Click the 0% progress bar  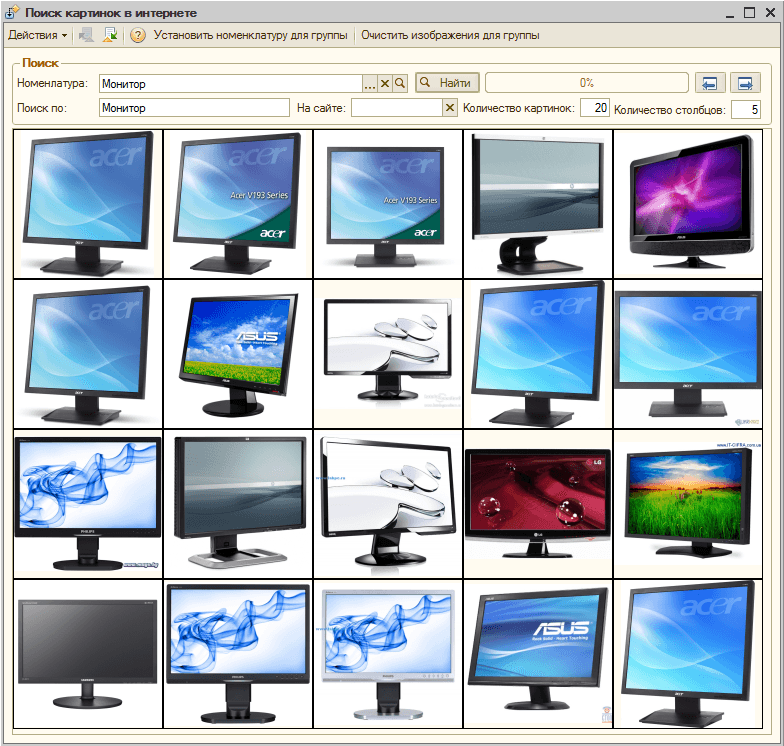pos(586,83)
